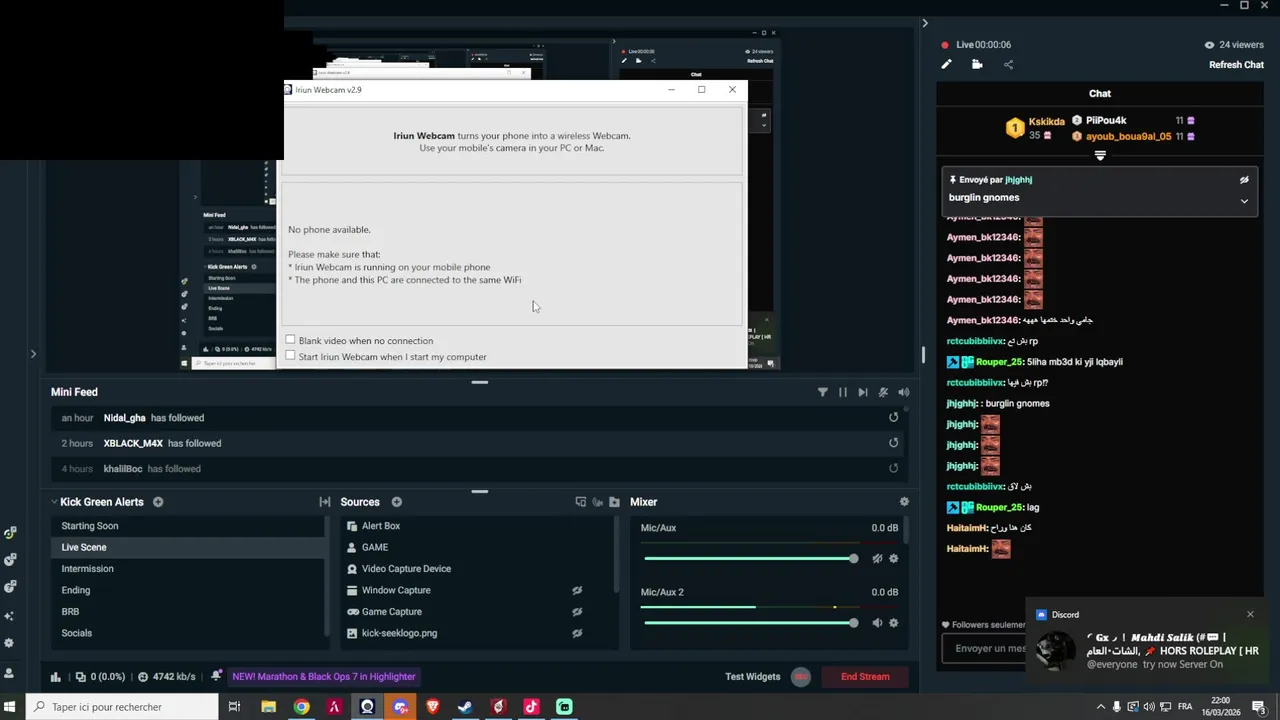This screenshot has height=720, width=1280.
Task: Replay the Nidal_gha follow alert
Action: pyautogui.click(x=893, y=418)
